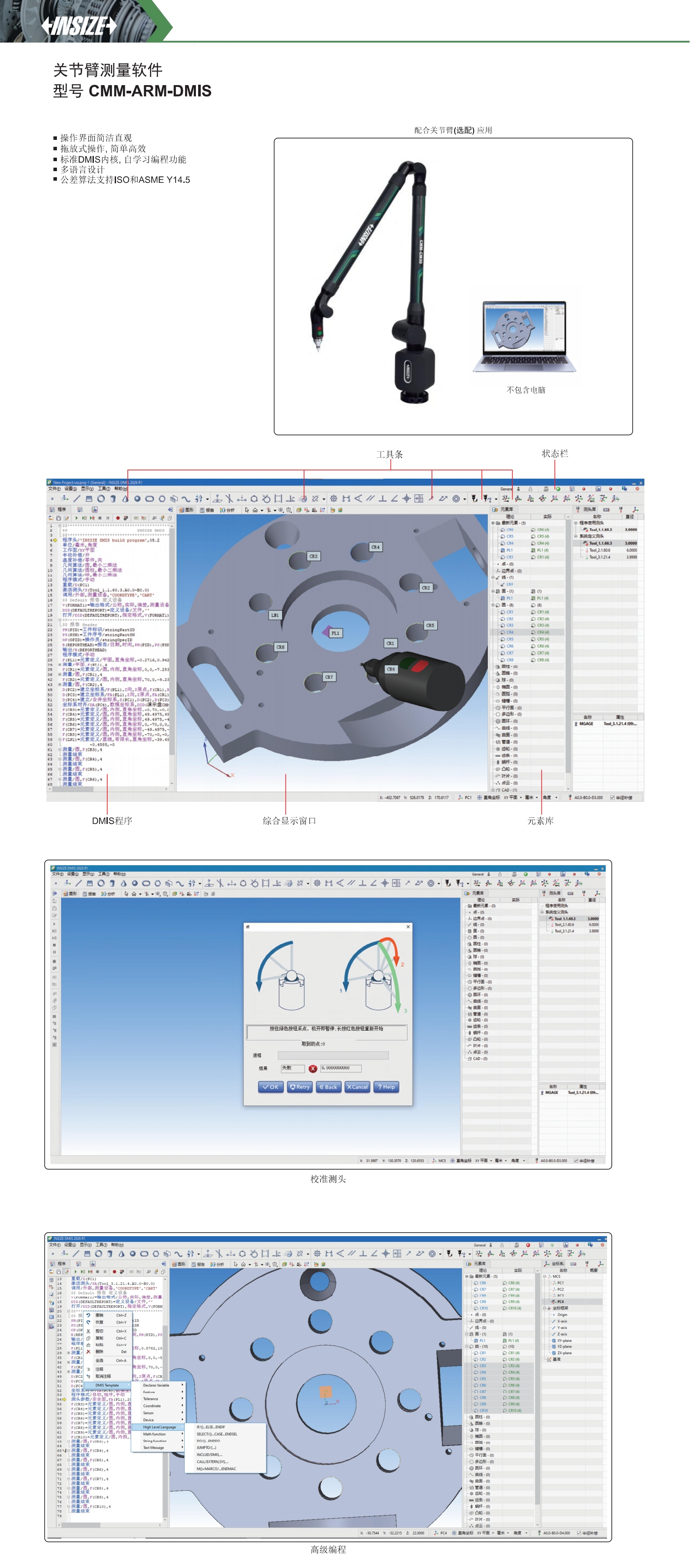Click the 撤销 undo icon in context menu
Viewport: 690px width, 1568px height.
click(x=88, y=1315)
